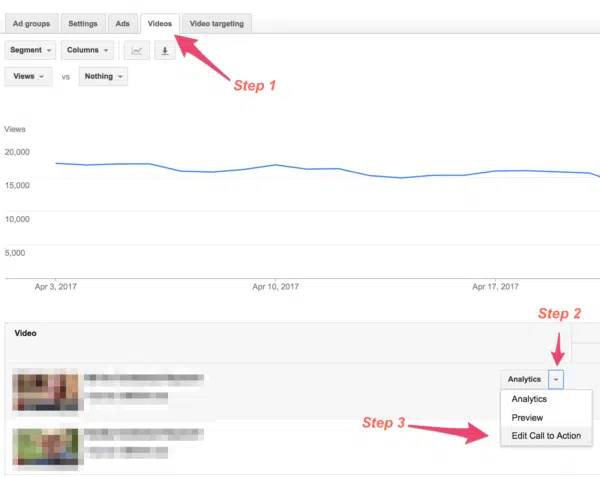Select the Videos tab
Viewport: 600px width, 477px height.
(158, 22)
